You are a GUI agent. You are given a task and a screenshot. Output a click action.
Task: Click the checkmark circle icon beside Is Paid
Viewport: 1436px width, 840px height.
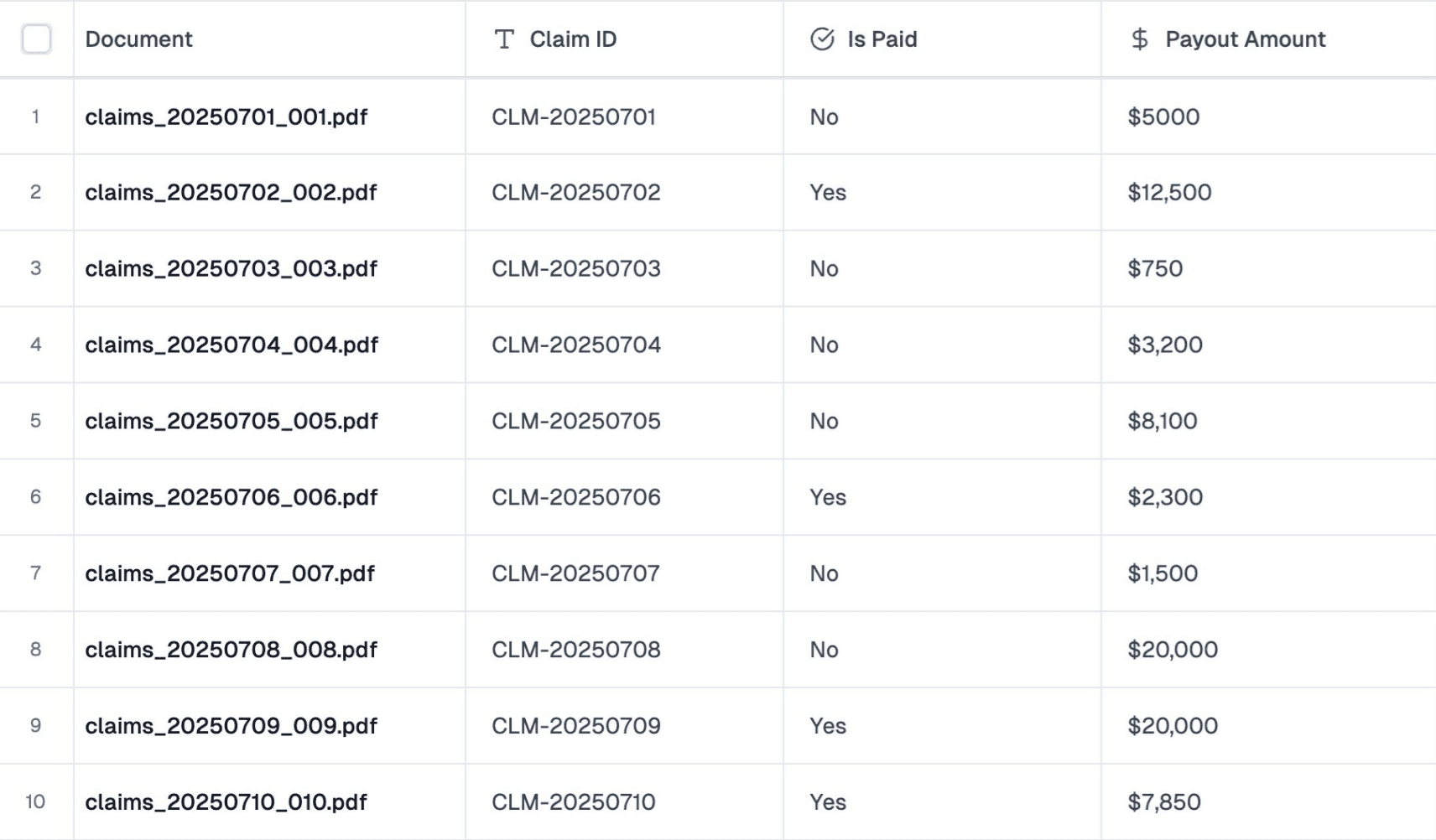pos(822,39)
